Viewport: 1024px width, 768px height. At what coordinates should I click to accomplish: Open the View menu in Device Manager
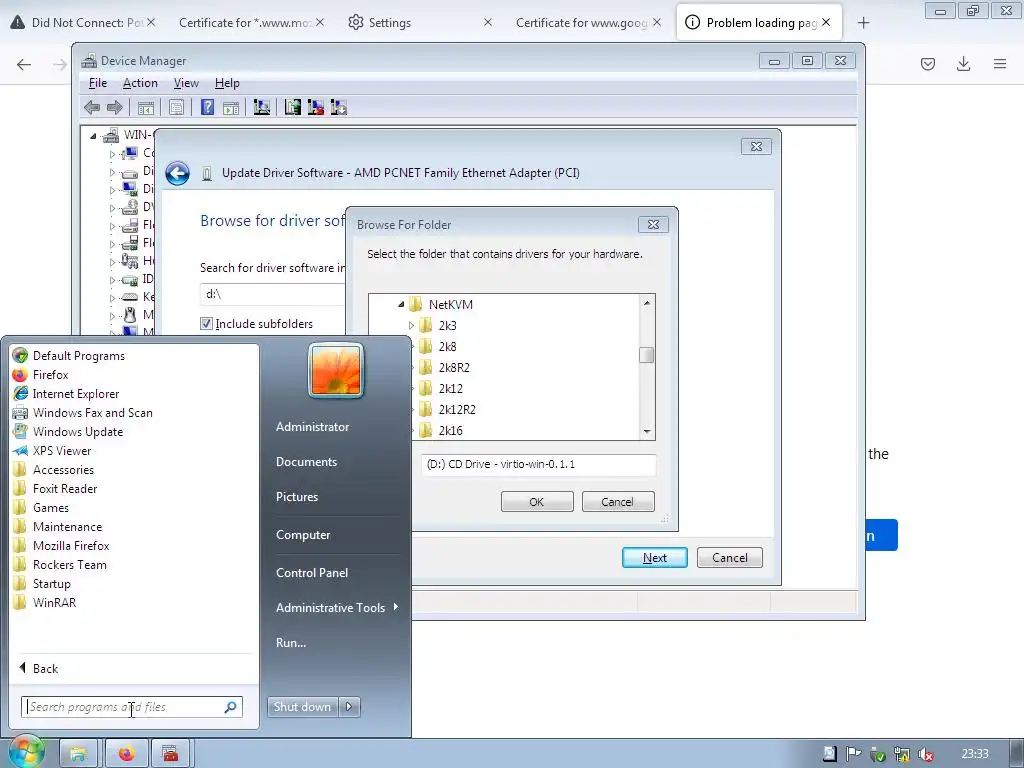click(186, 83)
